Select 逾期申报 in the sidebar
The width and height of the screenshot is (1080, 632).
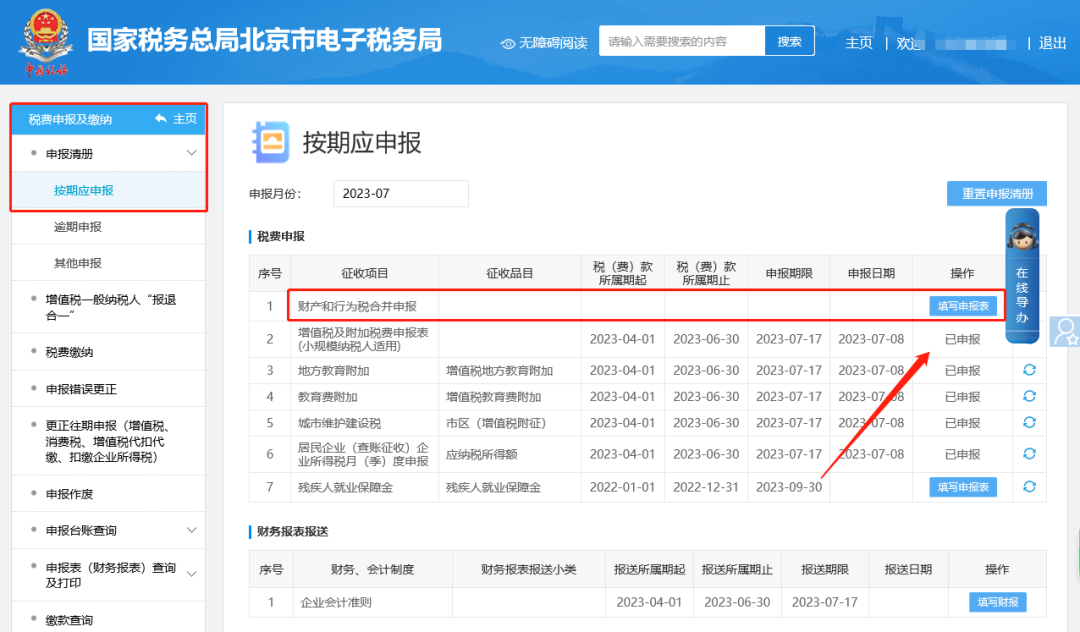click(78, 227)
